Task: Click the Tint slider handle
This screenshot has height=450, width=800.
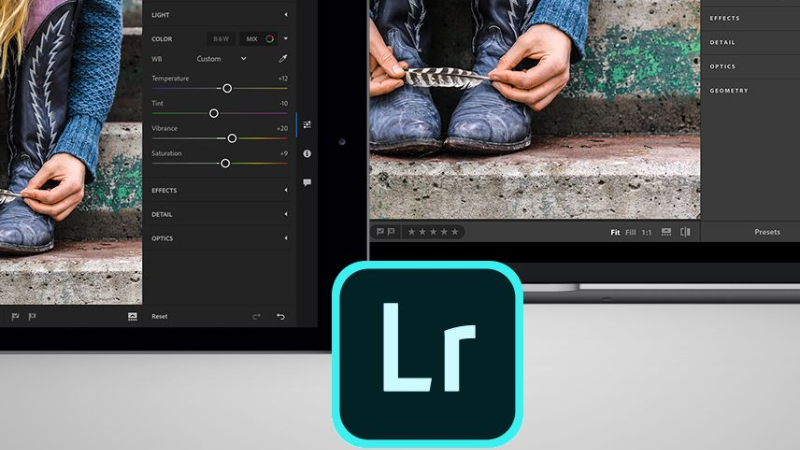Action: tap(214, 113)
